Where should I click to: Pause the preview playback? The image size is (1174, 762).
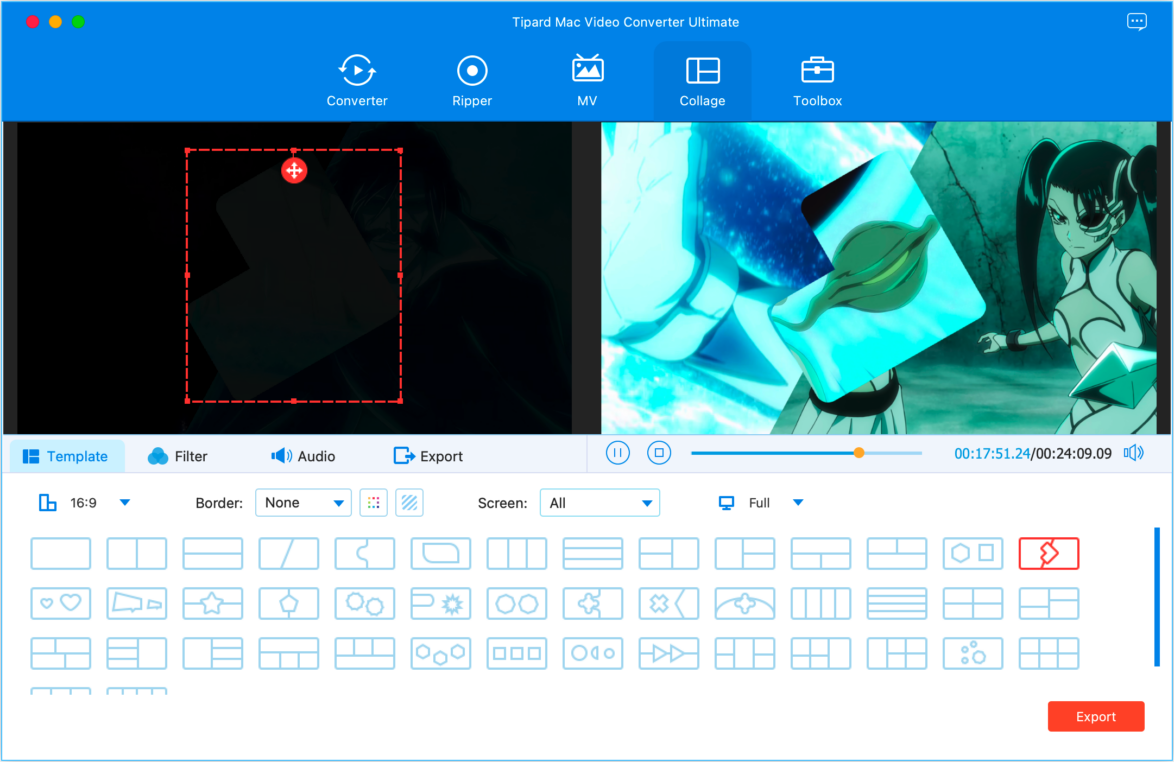(618, 453)
